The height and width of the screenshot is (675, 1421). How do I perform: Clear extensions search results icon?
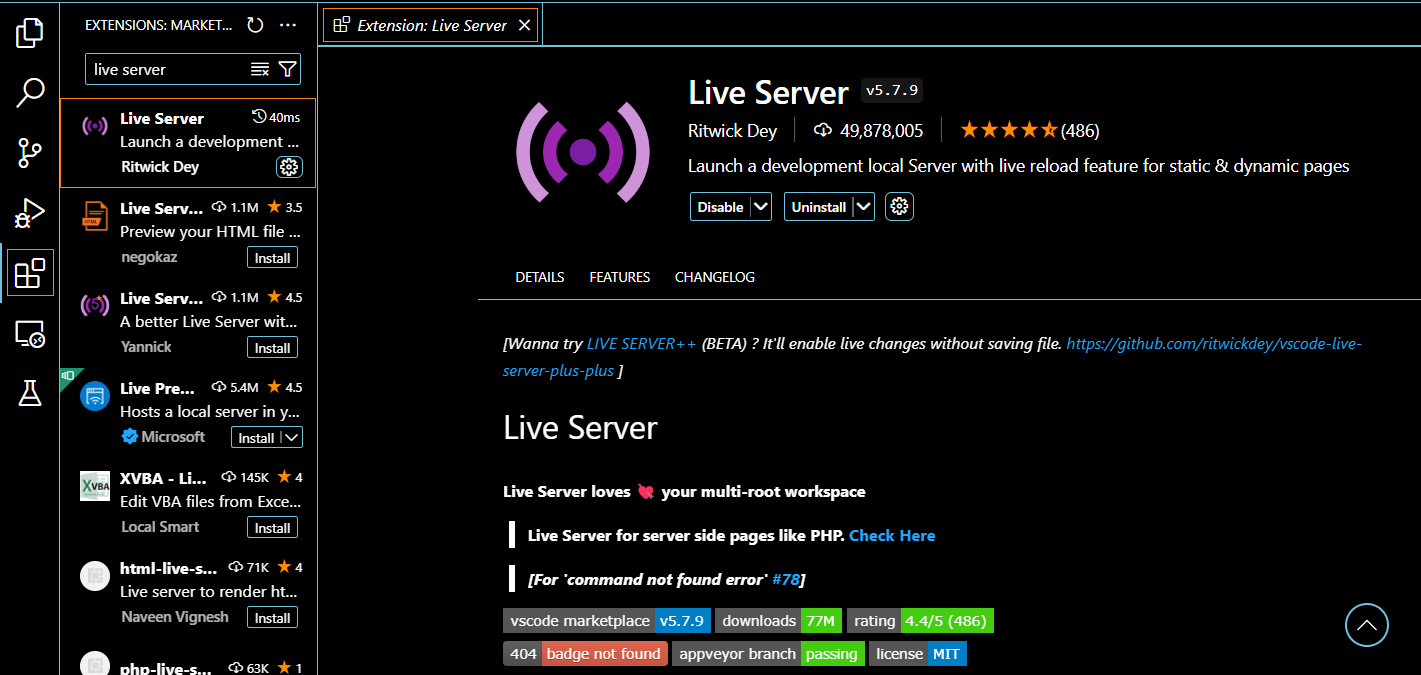[x=260, y=69]
